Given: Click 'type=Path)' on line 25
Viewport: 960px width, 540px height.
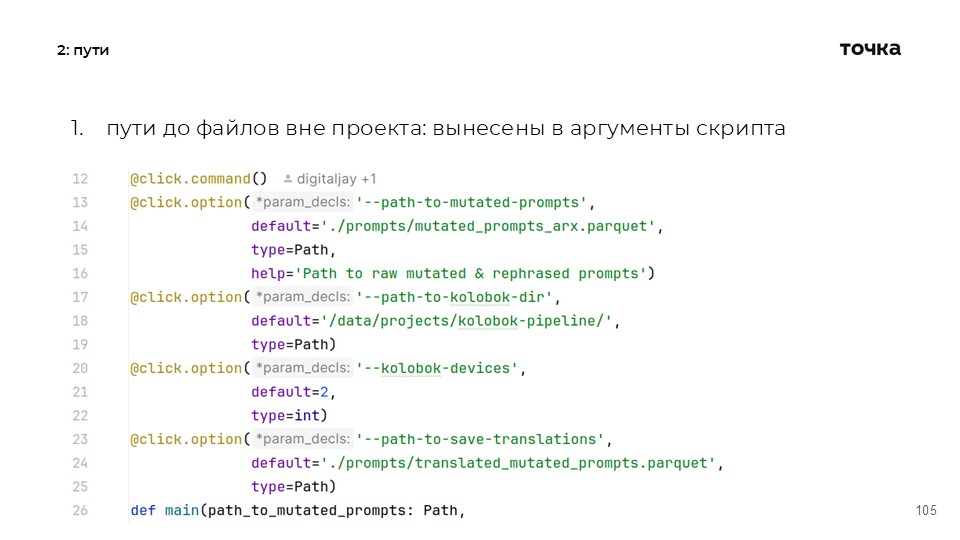Looking at the screenshot, I should pyautogui.click(x=293, y=487).
